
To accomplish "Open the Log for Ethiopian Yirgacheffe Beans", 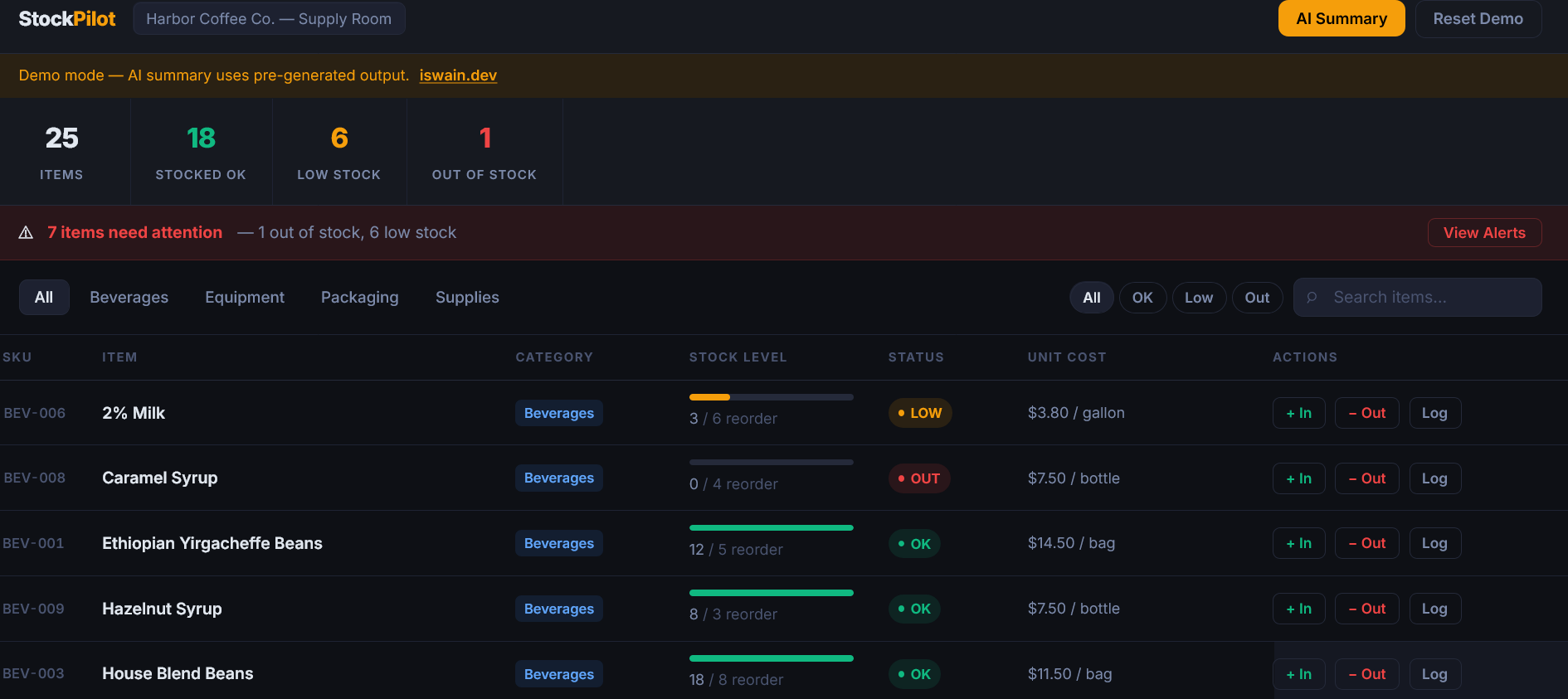I will (x=1434, y=543).
